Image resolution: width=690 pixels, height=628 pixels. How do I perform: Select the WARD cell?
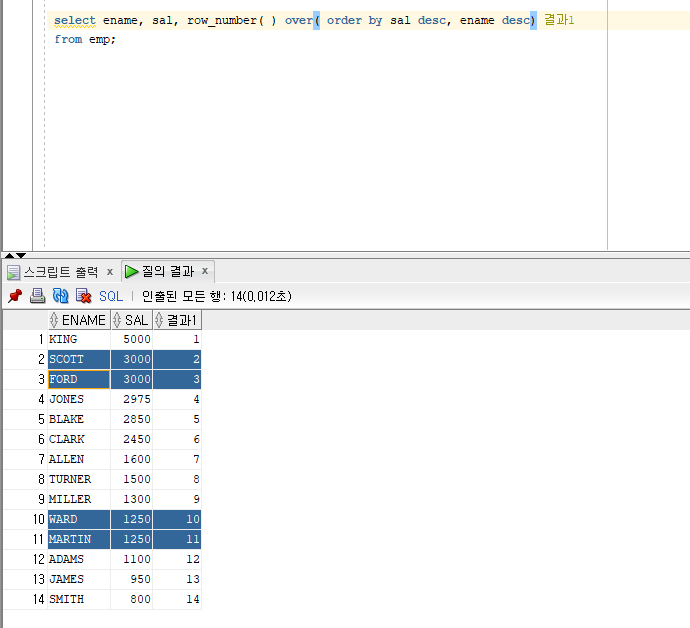pos(79,519)
